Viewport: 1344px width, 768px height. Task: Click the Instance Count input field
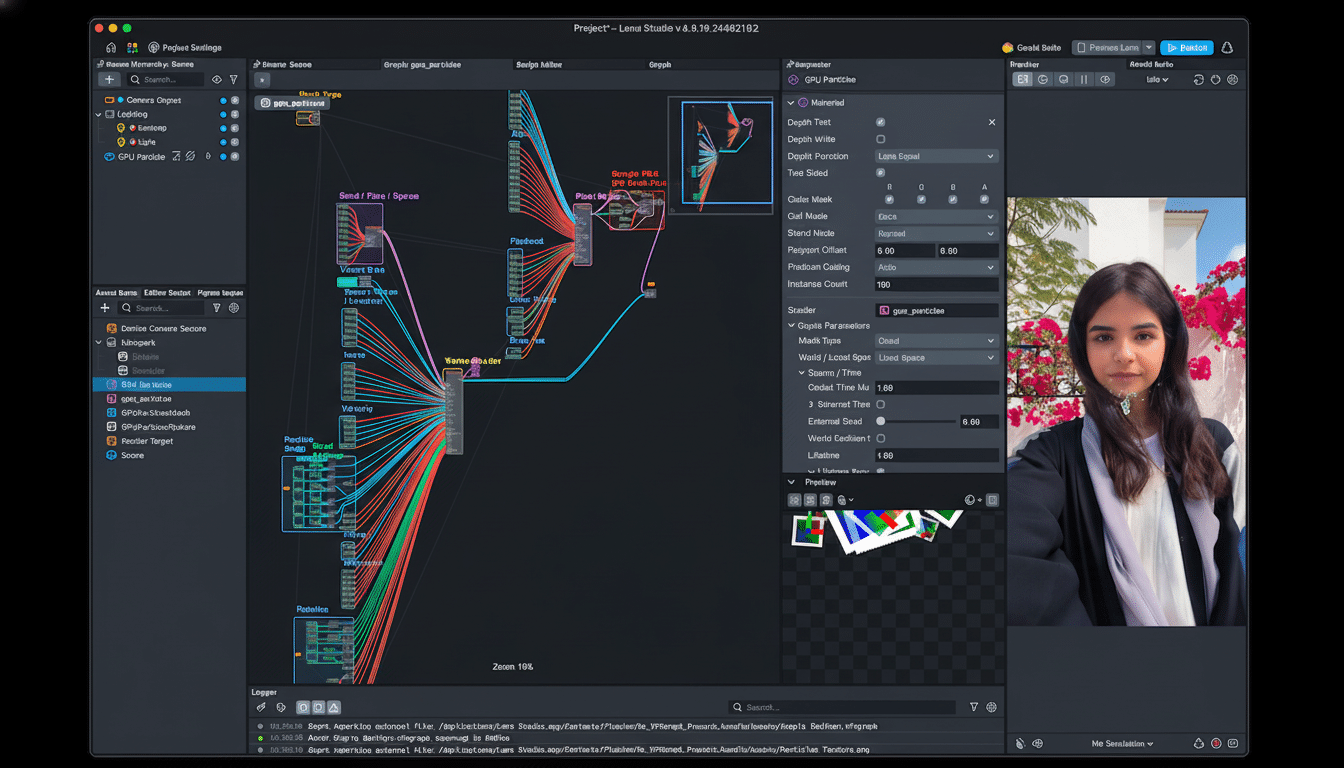coord(935,284)
